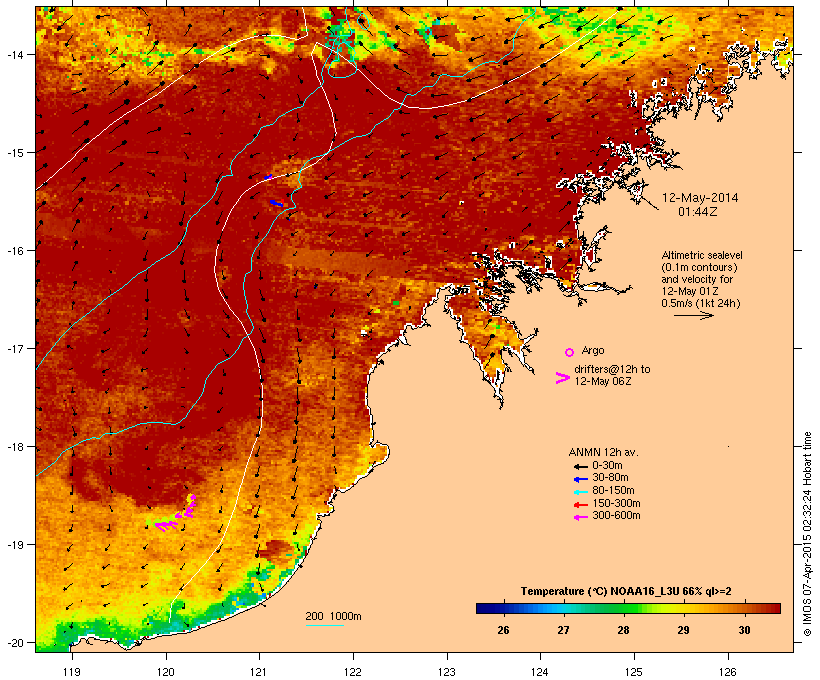Click the 27 value on colorbar
This screenshot has height=680, width=820.
tap(563, 630)
